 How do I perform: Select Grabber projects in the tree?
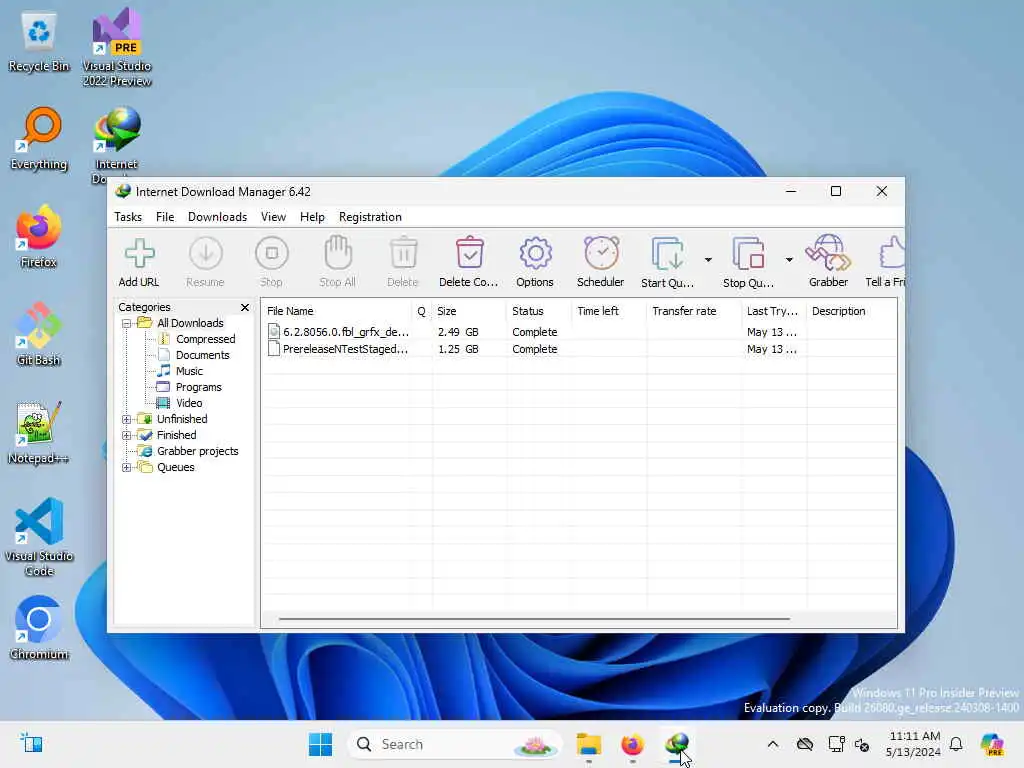[198, 451]
